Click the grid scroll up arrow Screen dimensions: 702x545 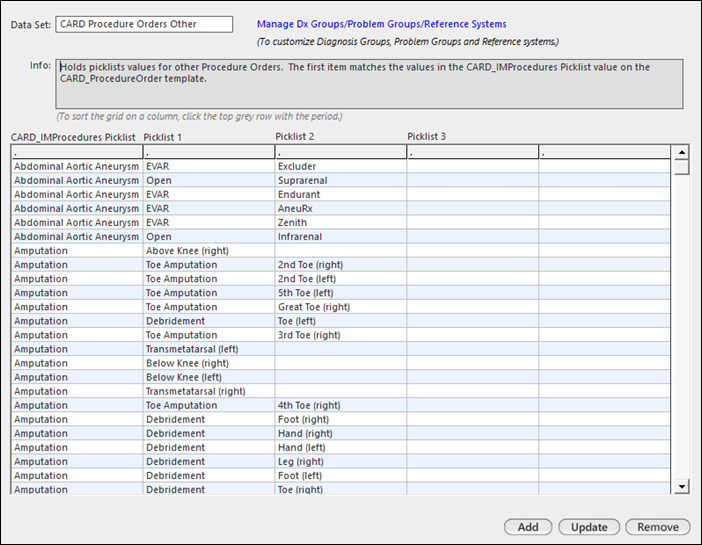(x=681, y=152)
